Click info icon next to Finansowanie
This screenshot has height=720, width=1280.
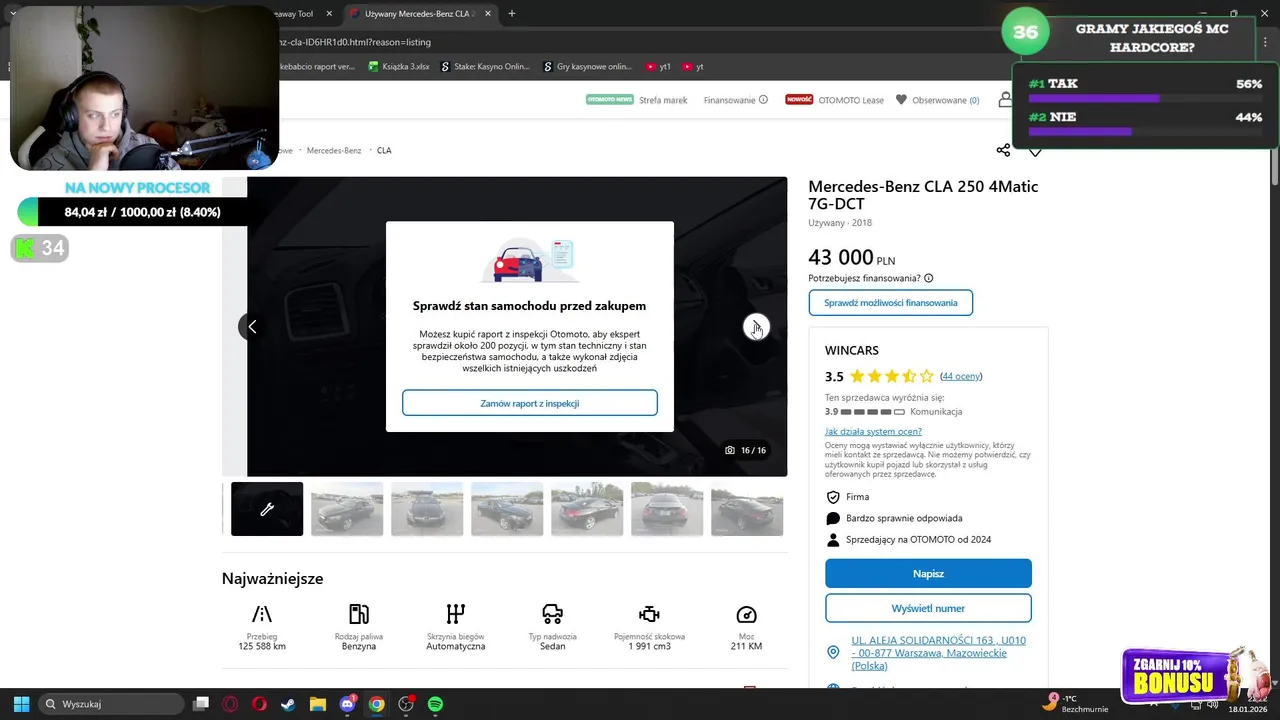coord(763,100)
